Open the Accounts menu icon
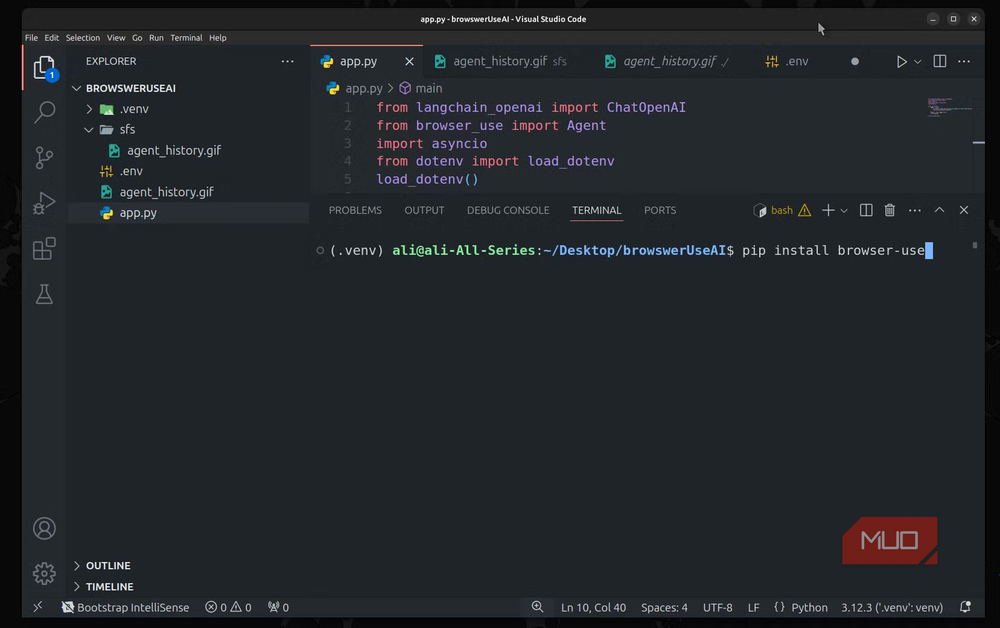Screen dimensions: 1000x628 (44, 529)
